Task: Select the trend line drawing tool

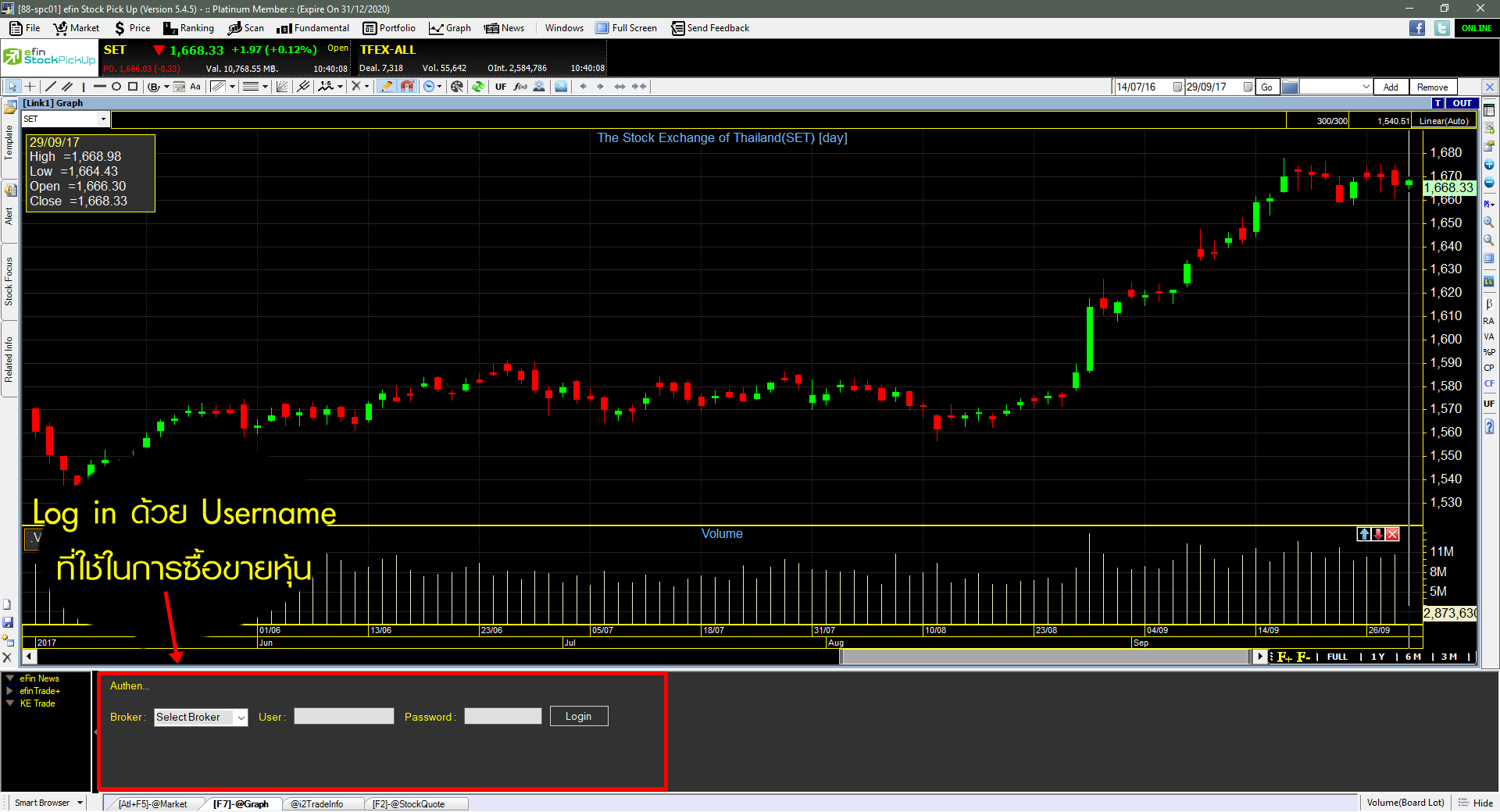Action: (x=51, y=87)
